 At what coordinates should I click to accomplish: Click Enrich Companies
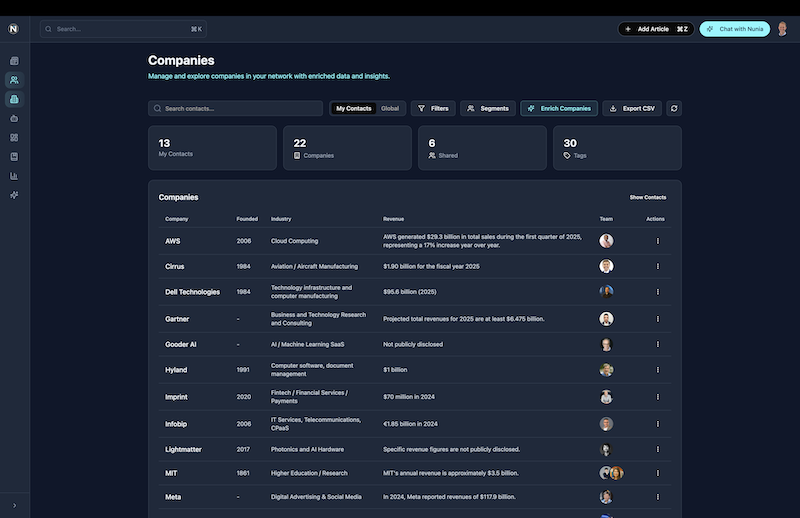coord(559,108)
